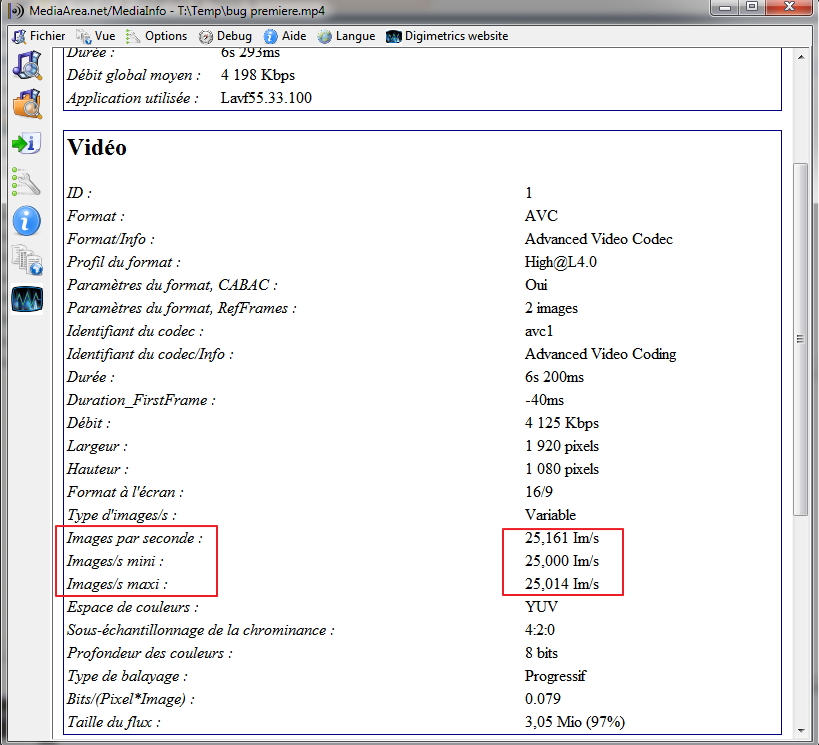Viewport: 819px width, 745px height.
Task: Select the '25,014 Im/s' maximum value
Action: [x=561, y=584]
